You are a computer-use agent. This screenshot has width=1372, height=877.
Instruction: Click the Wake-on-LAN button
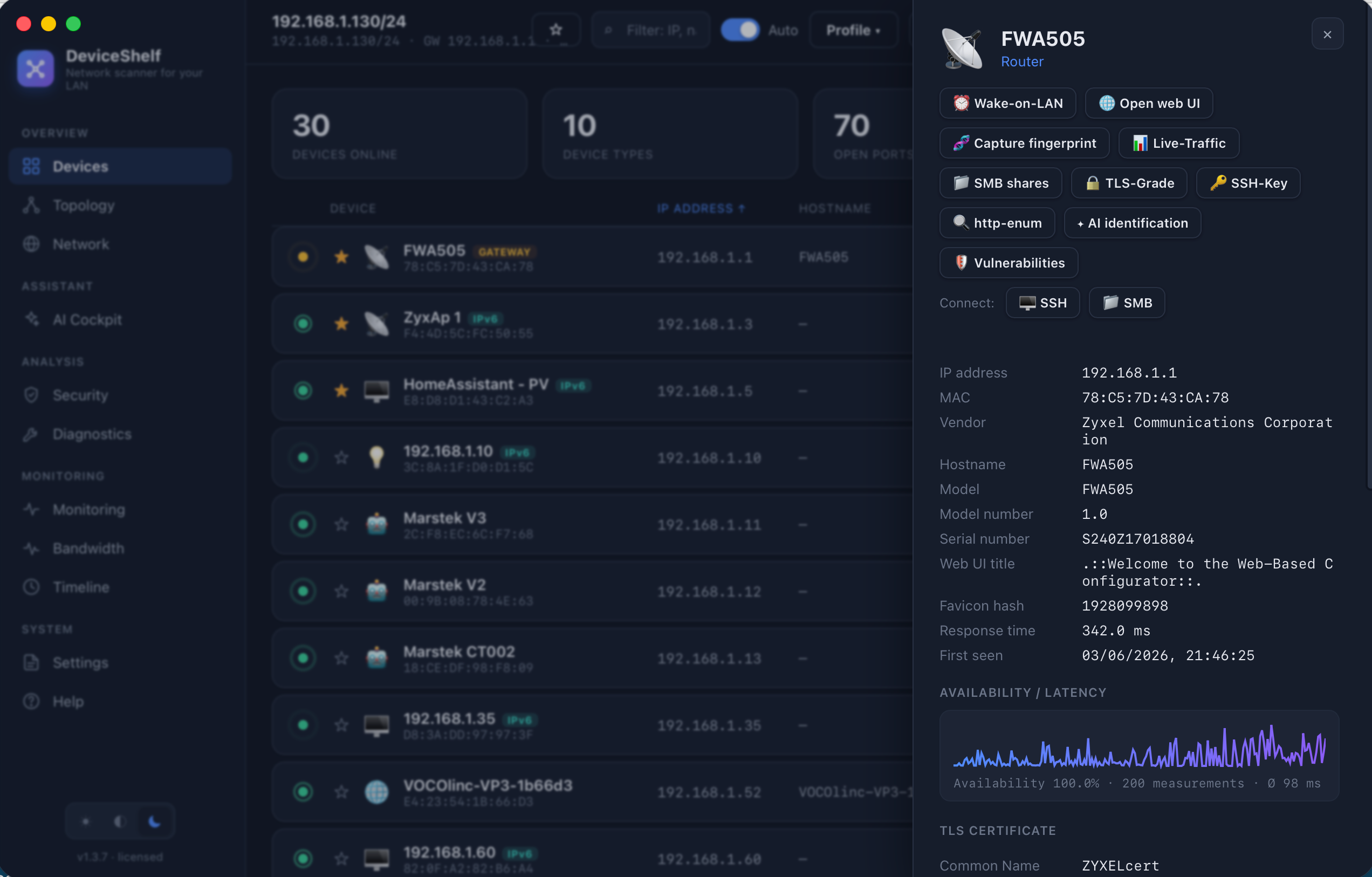(1007, 103)
